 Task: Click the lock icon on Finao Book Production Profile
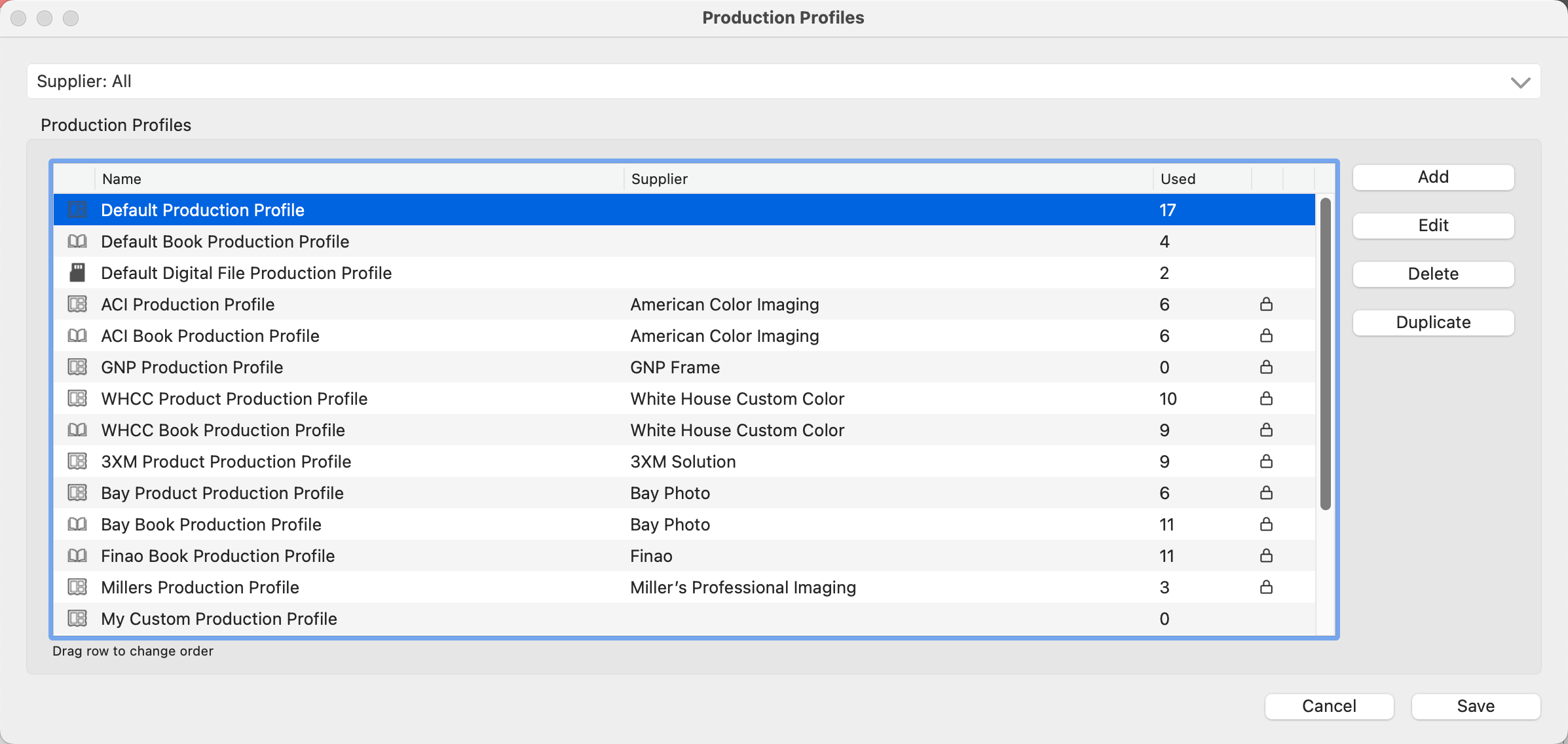coord(1266,555)
